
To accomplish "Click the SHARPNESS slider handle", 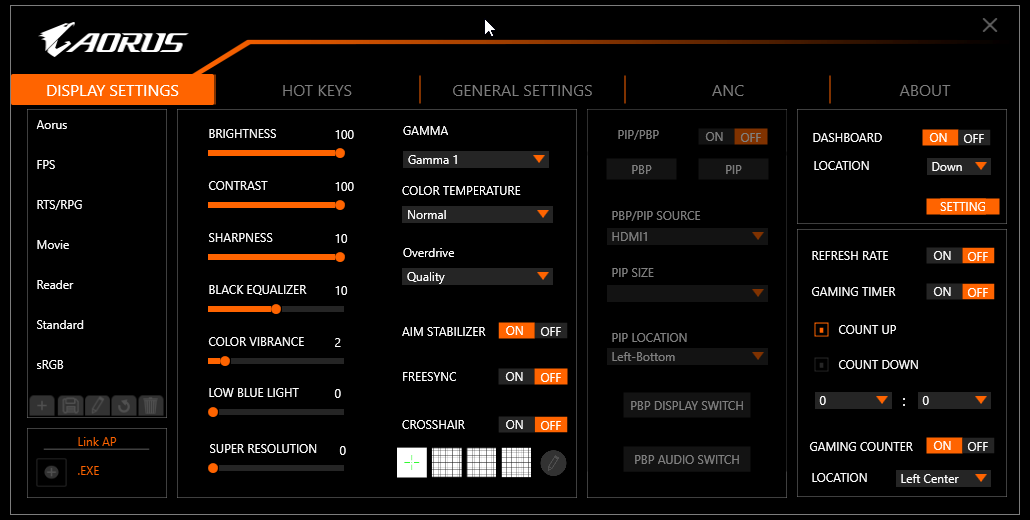I will pyautogui.click(x=340, y=257).
